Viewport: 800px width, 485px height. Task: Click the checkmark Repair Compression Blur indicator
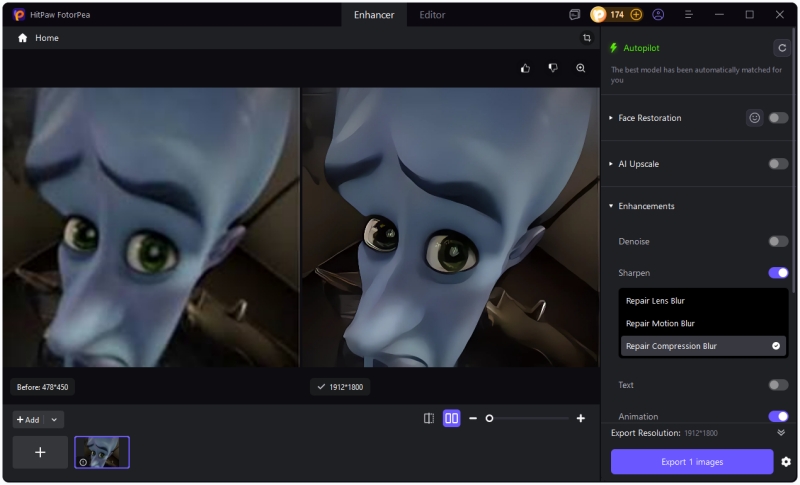pyautogui.click(x=776, y=346)
